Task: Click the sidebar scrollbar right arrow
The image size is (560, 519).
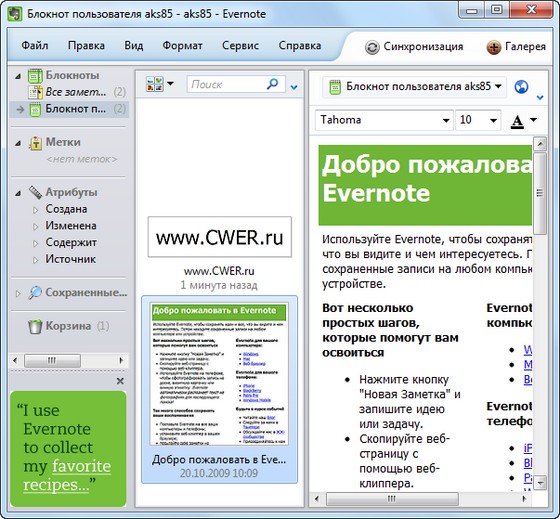Action: click(121, 360)
